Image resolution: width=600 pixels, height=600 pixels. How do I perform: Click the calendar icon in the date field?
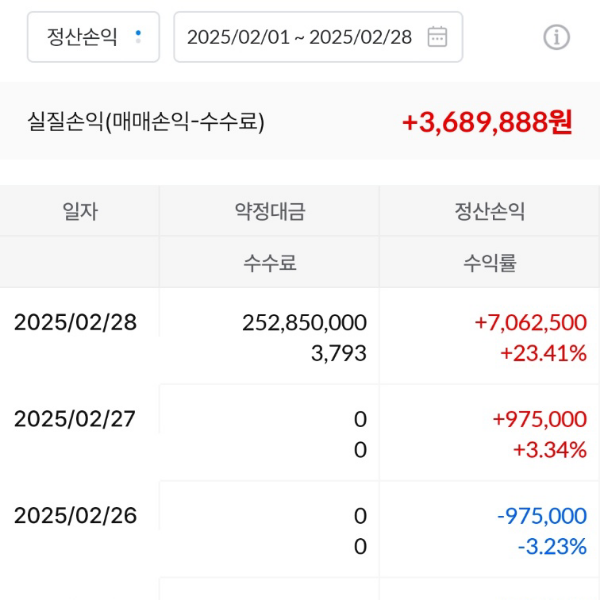(x=437, y=37)
